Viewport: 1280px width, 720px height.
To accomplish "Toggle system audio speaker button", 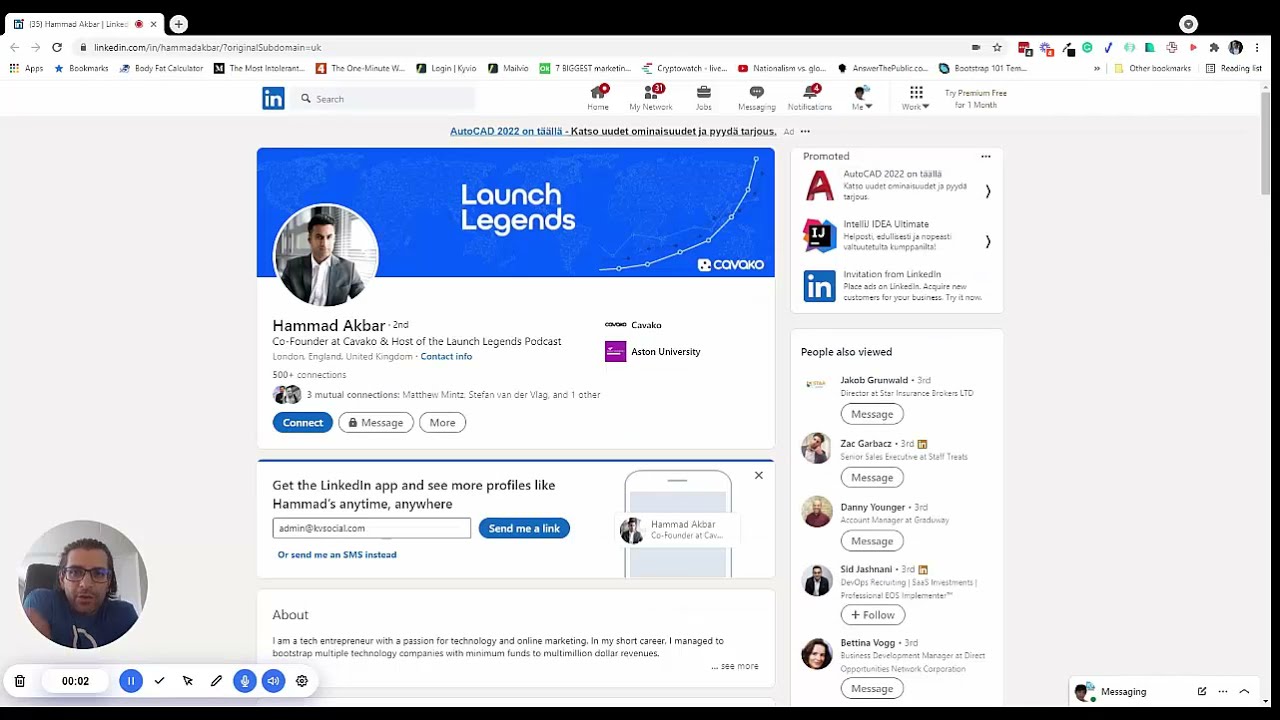I will coord(273,681).
